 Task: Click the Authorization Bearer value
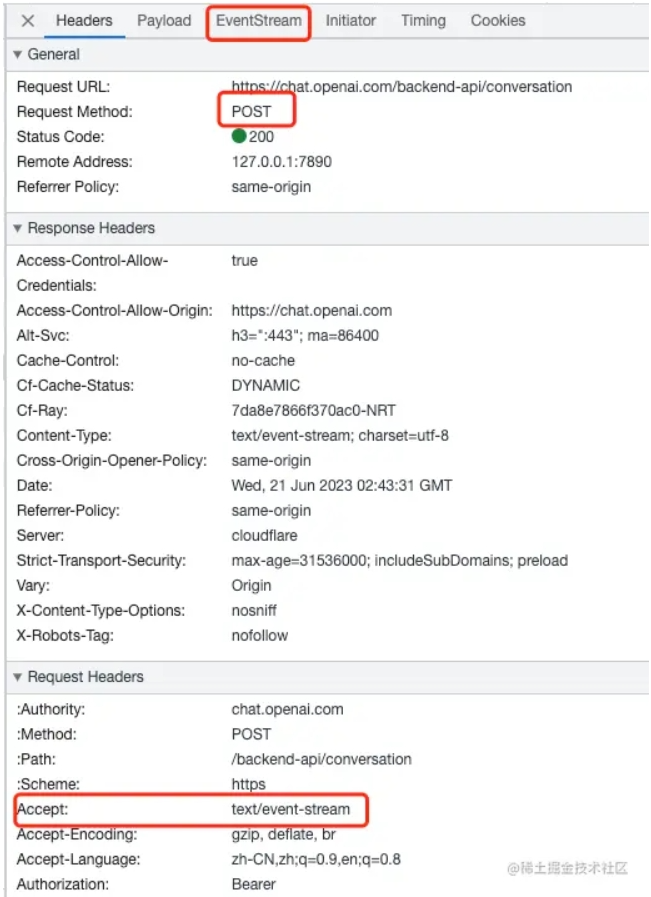[254, 884]
